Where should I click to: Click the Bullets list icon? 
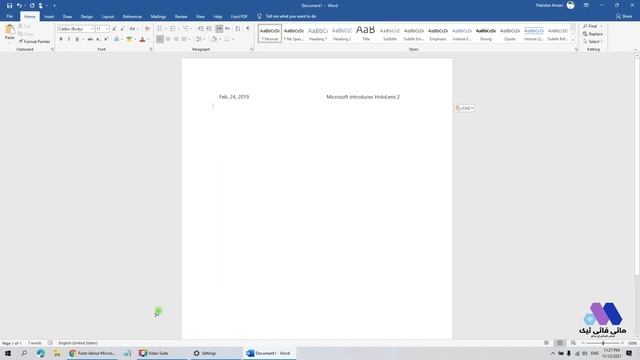160,29
